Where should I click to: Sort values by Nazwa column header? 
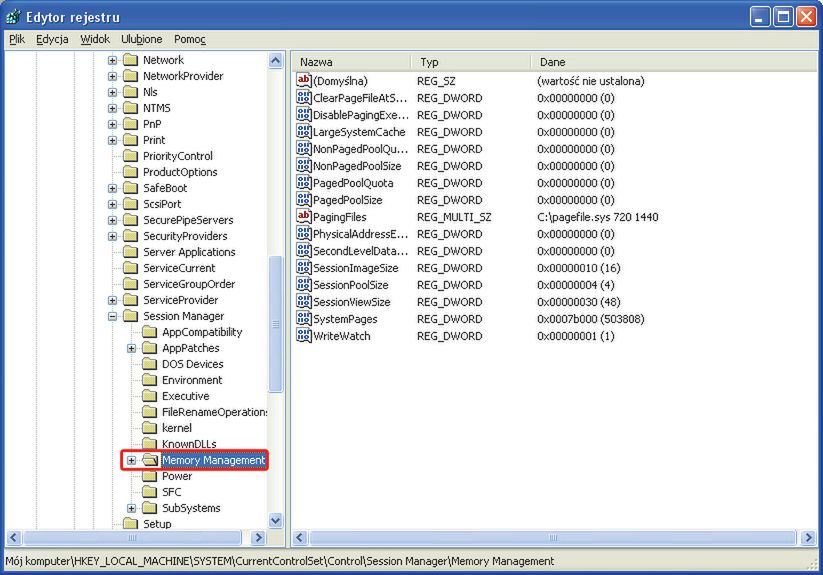coord(351,62)
